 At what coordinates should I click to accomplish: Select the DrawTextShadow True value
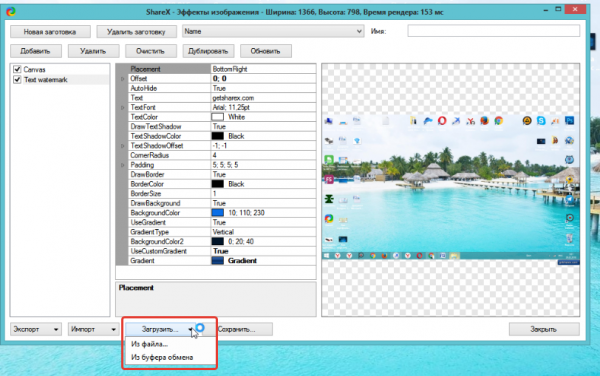pyautogui.click(x=219, y=127)
